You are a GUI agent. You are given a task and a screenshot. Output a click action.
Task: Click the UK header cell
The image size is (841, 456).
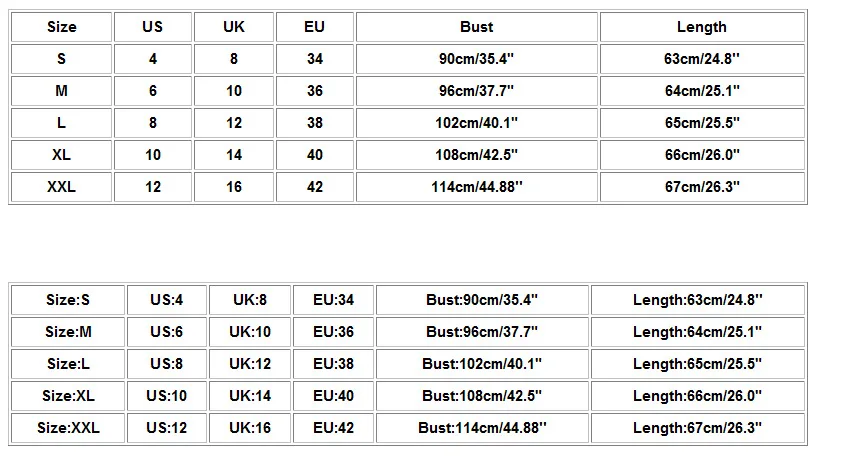233,27
